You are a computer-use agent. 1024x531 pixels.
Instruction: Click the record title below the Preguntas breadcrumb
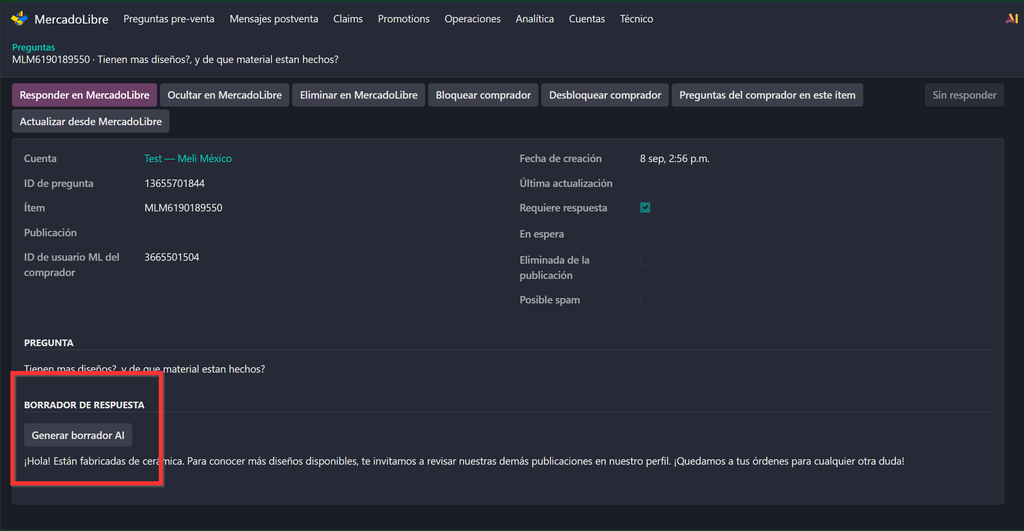(x=175, y=59)
